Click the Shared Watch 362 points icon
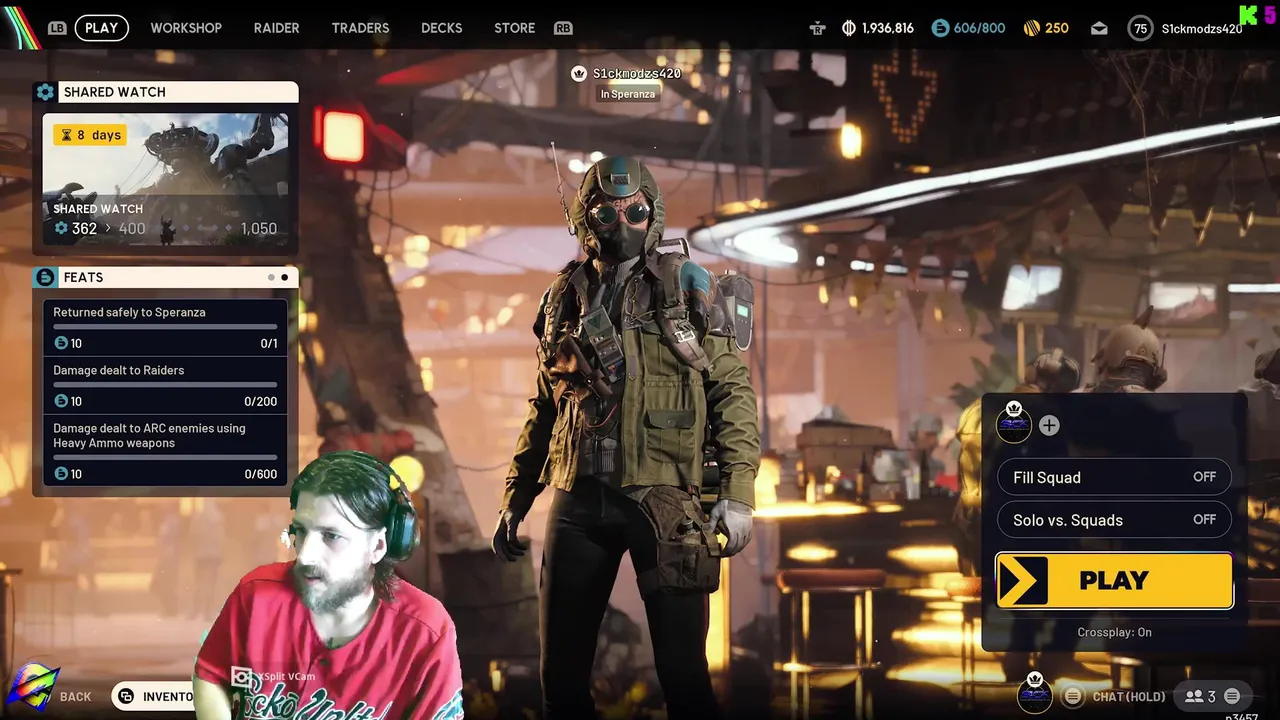 61,228
